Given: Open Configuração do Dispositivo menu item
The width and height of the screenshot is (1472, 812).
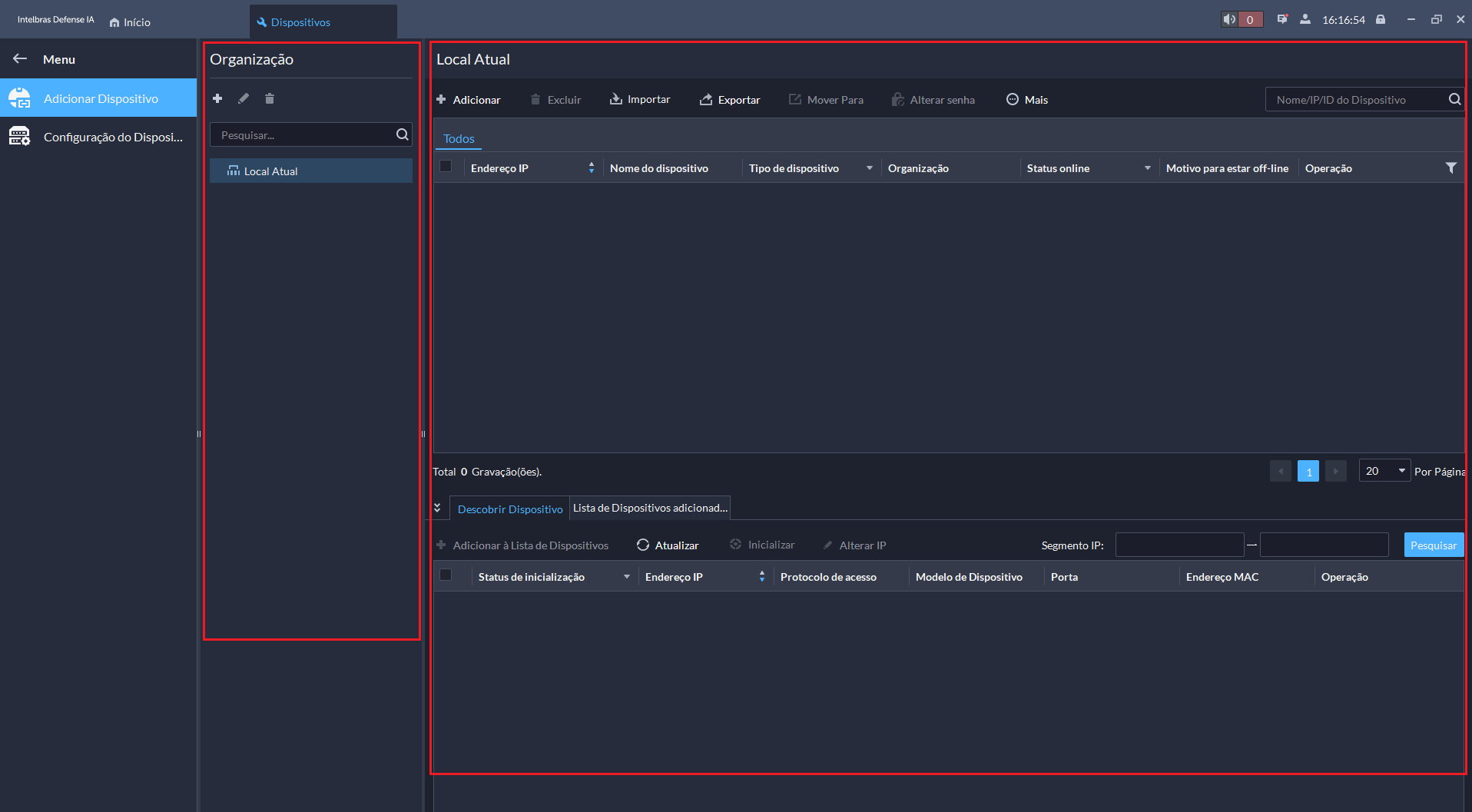Looking at the screenshot, I should [98, 137].
